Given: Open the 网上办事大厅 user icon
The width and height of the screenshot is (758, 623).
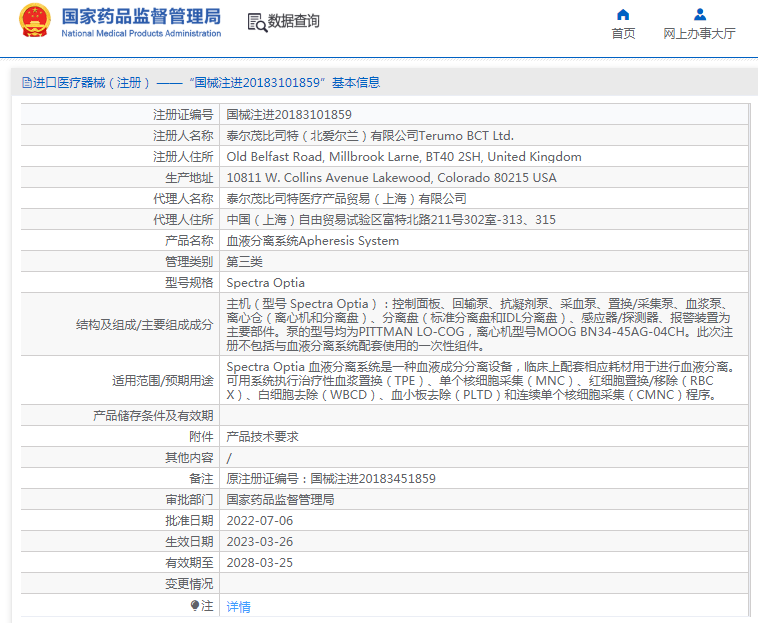Looking at the screenshot, I should click(700, 14).
